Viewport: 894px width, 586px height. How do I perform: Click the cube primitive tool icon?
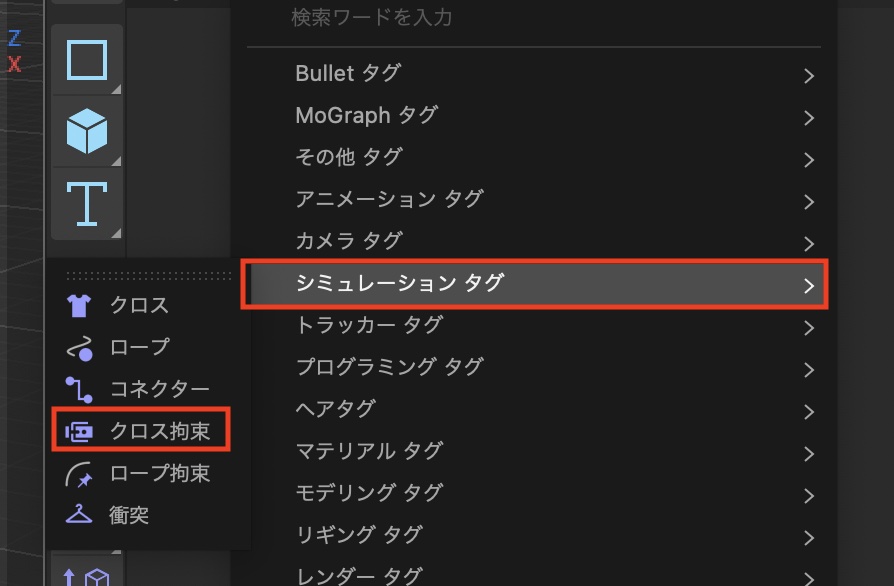click(x=87, y=131)
